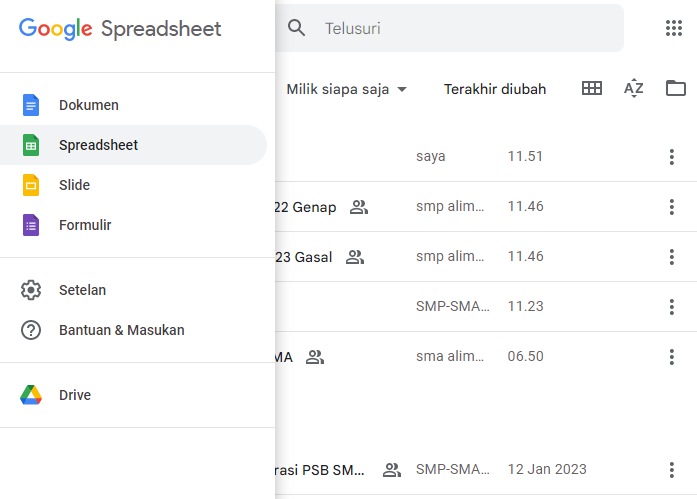Click owner name saya

pyautogui.click(x=430, y=156)
